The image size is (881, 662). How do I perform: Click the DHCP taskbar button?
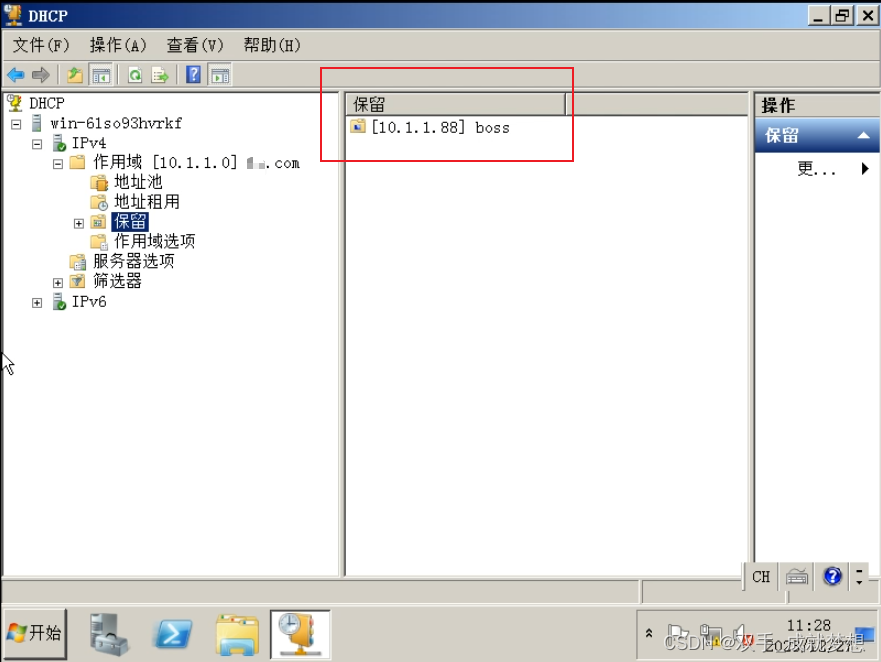(301, 634)
